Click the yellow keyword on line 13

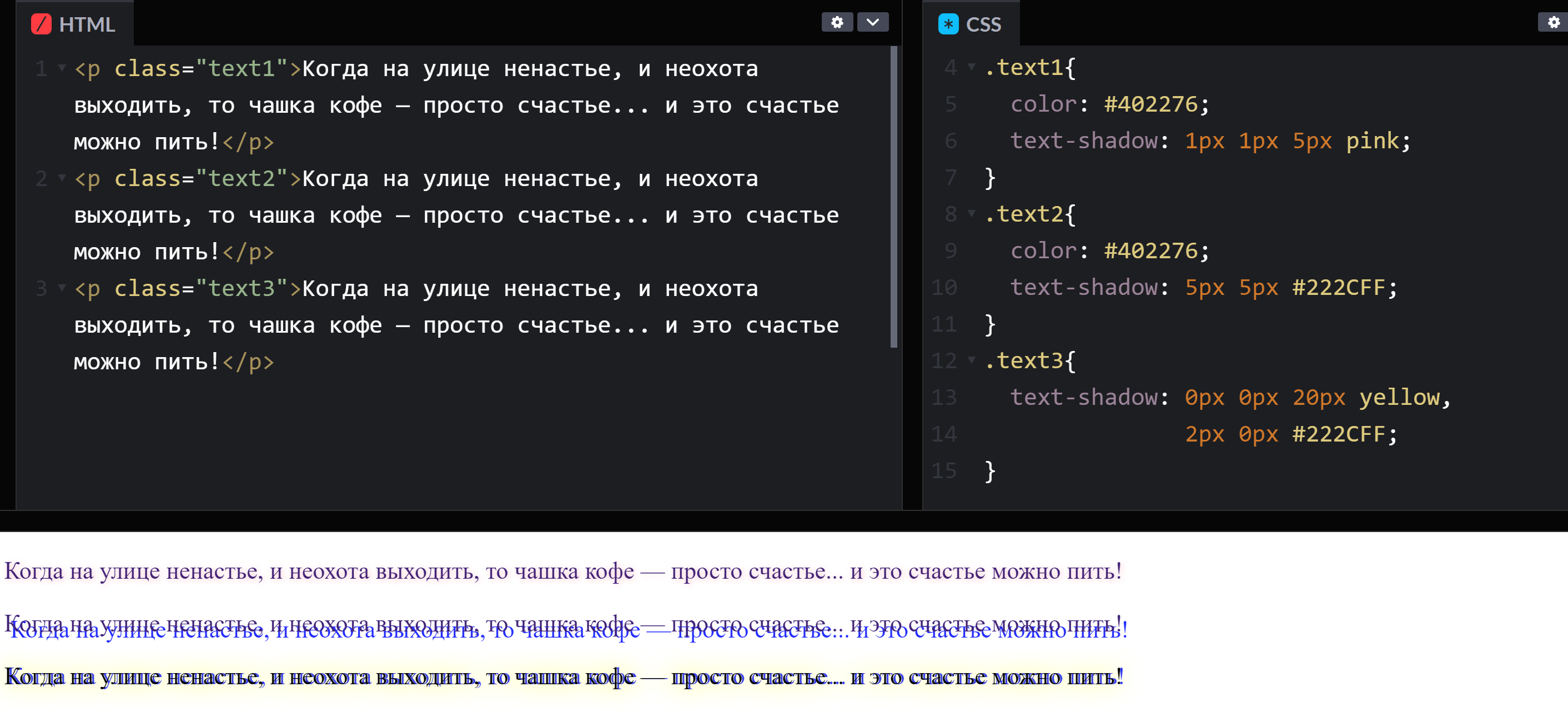(x=1400, y=397)
